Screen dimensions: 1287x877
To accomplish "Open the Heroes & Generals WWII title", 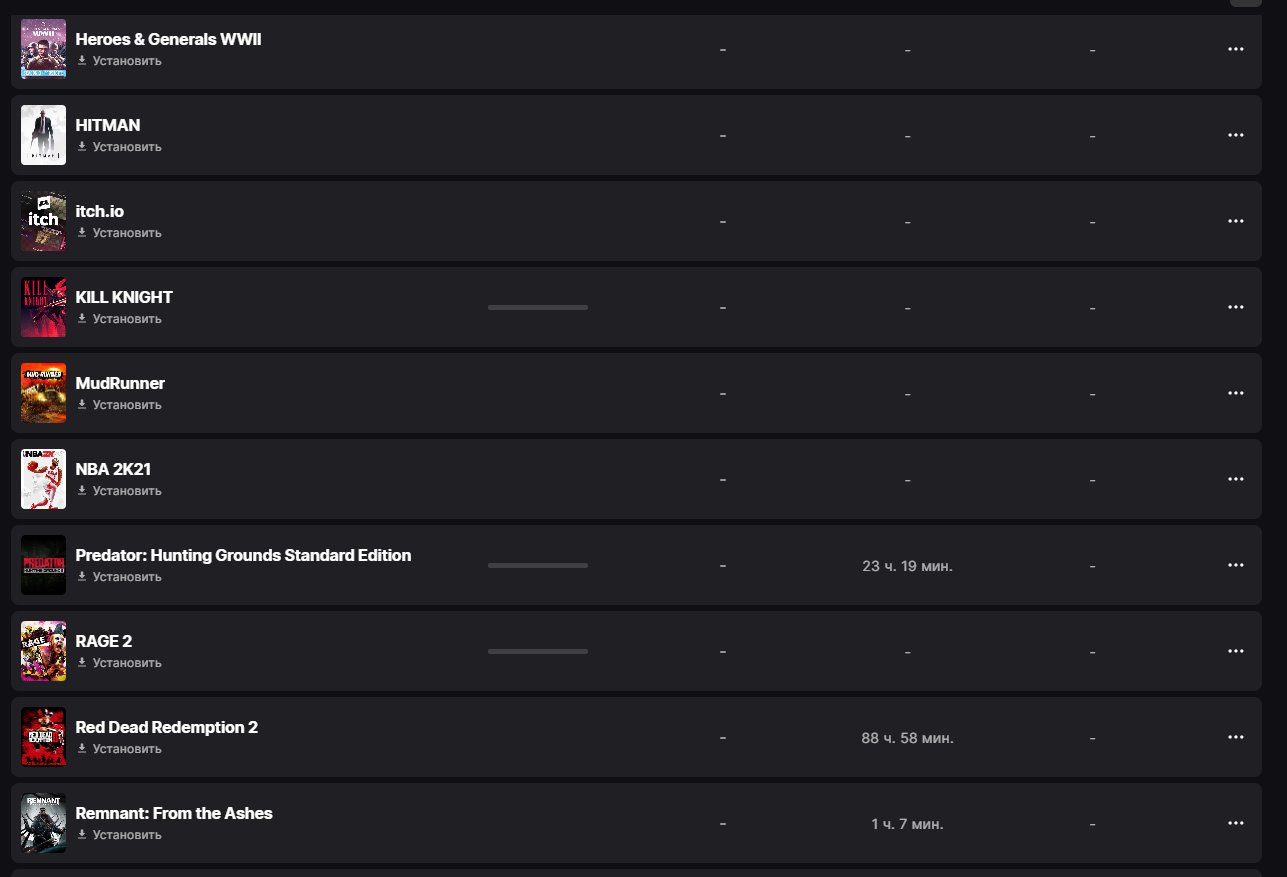I will point(169,39).
